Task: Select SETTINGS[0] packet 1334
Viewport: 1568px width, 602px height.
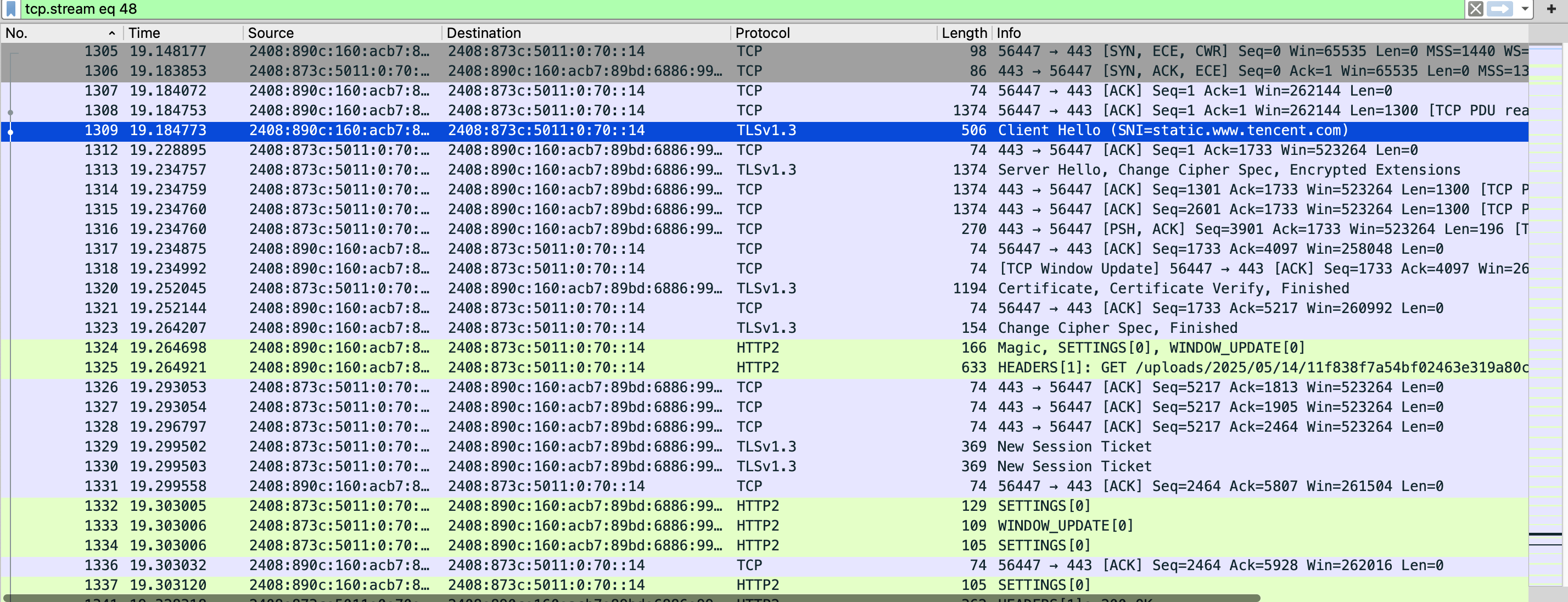Action: pyautogui.click(x=765, y=547)
